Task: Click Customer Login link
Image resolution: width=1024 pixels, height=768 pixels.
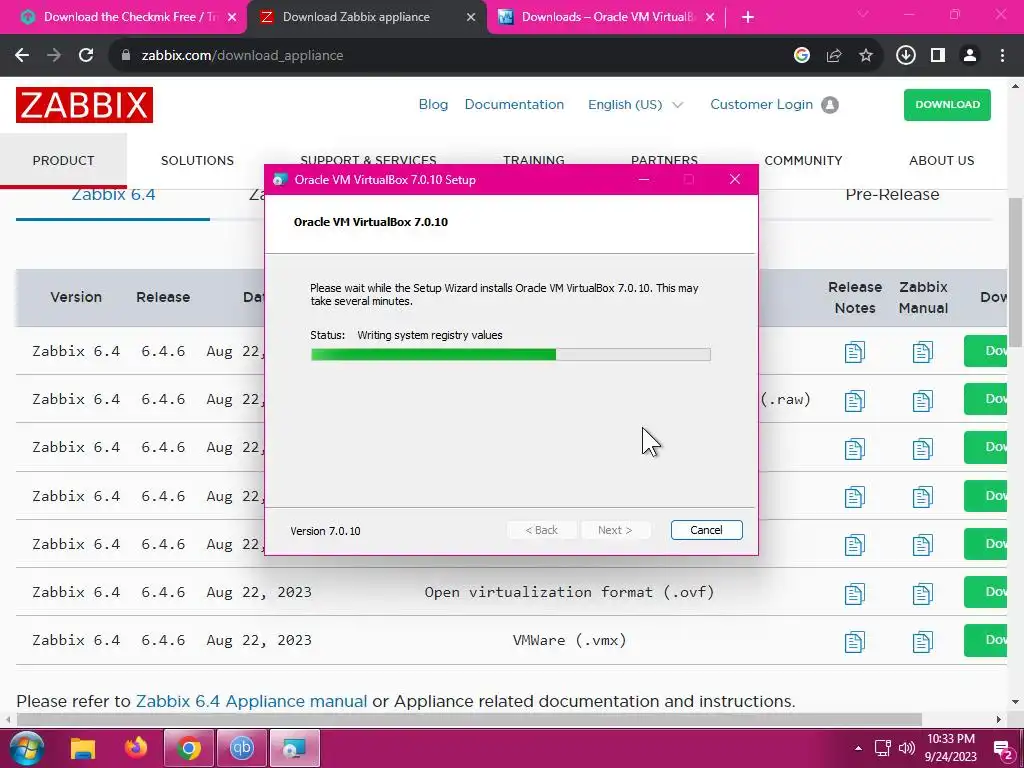Action: [x=761, y=104]
